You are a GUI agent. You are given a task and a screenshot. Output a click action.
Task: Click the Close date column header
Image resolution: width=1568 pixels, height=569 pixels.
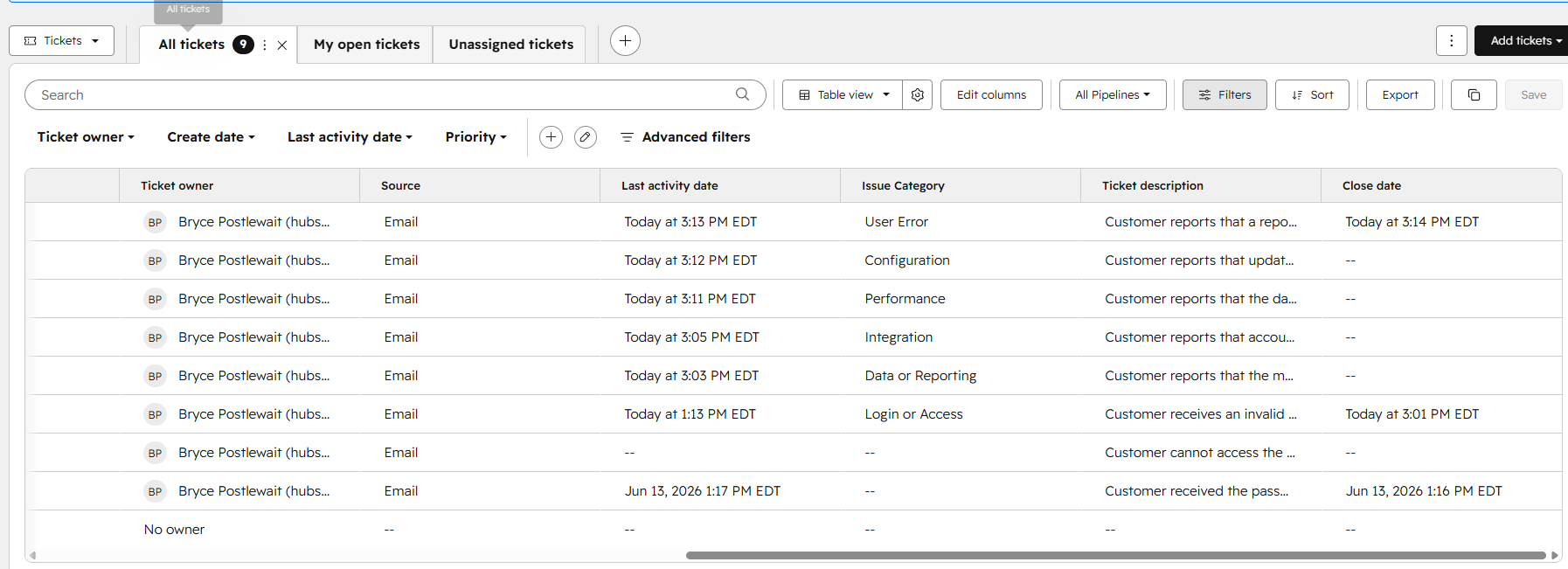tap(1441, 185)
